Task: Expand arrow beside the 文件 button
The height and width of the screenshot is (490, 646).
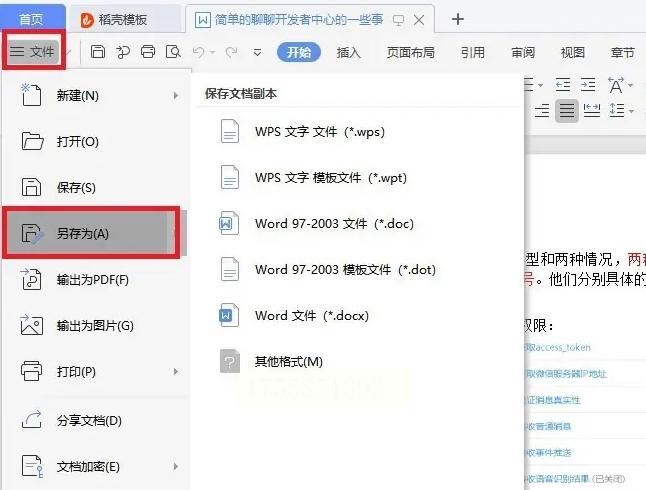Action: coord(69,52)
